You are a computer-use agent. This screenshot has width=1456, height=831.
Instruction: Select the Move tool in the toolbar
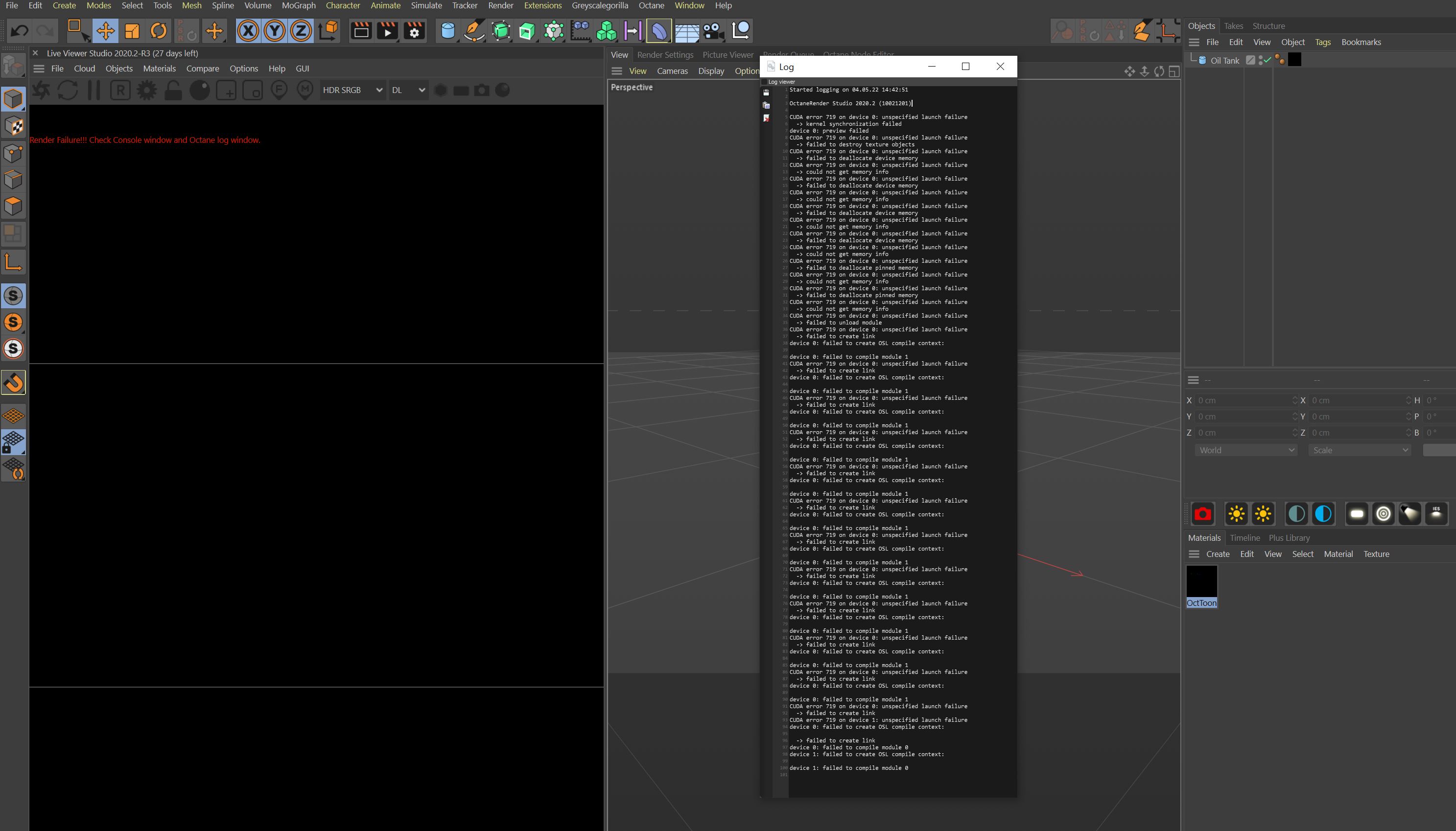coord(105,31)
